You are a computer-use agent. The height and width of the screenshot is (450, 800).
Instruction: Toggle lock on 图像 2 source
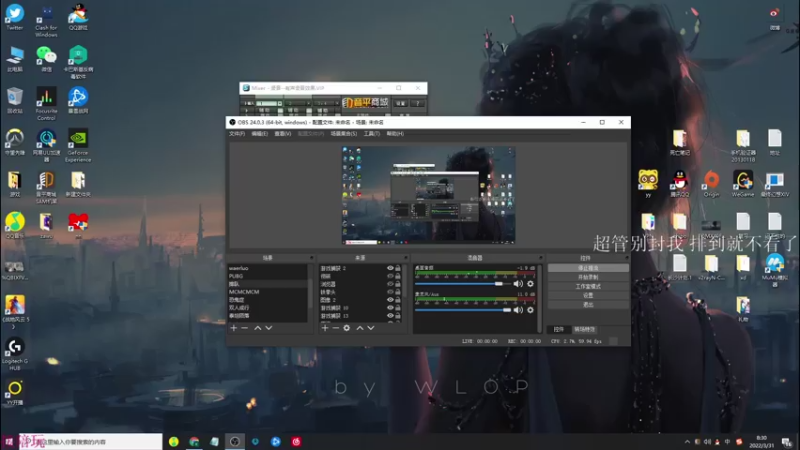click(398, 300)
